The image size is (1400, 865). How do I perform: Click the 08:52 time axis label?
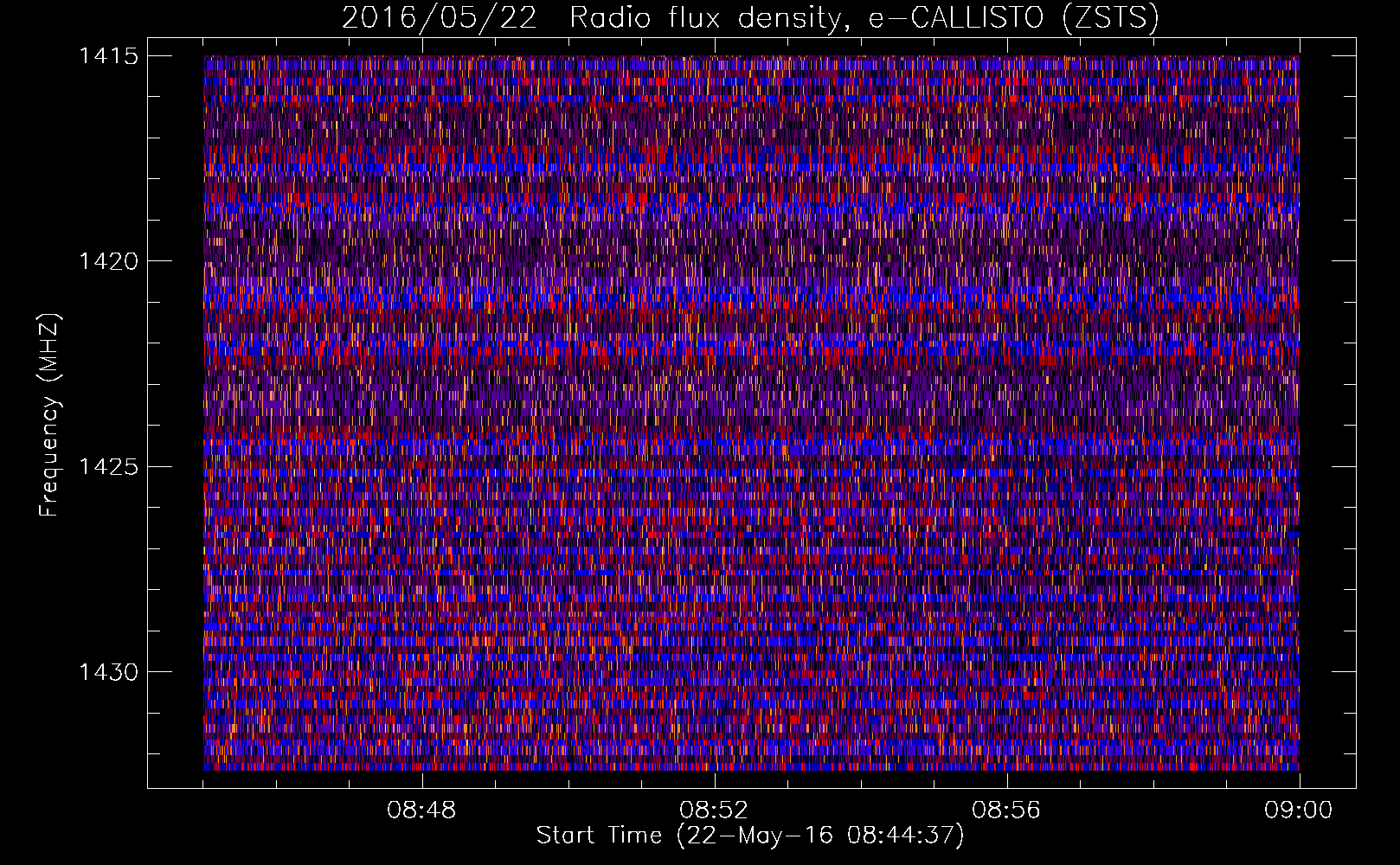click(714, 811)
